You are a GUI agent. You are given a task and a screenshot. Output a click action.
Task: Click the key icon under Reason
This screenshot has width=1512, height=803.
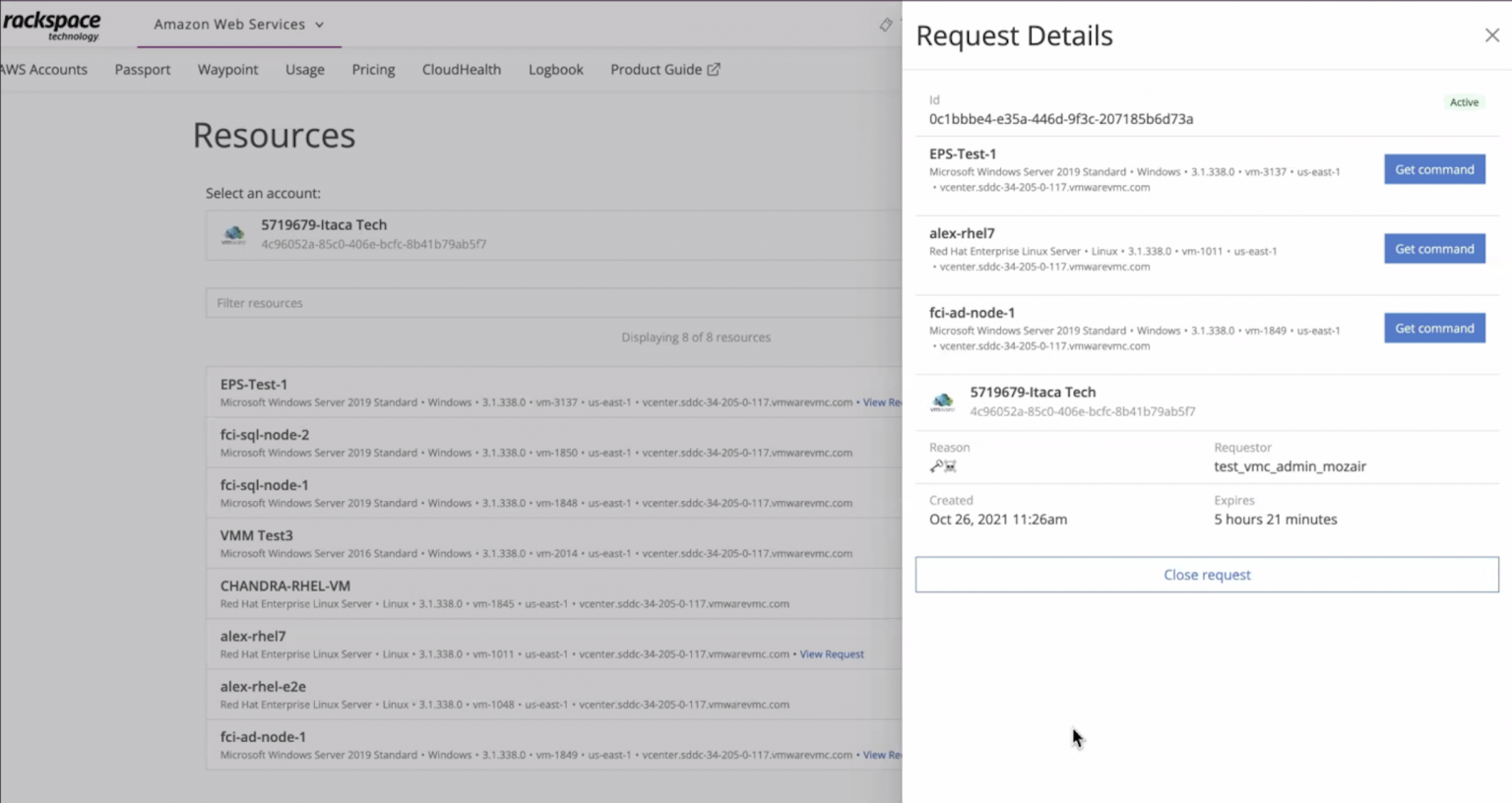pos(936,466)
